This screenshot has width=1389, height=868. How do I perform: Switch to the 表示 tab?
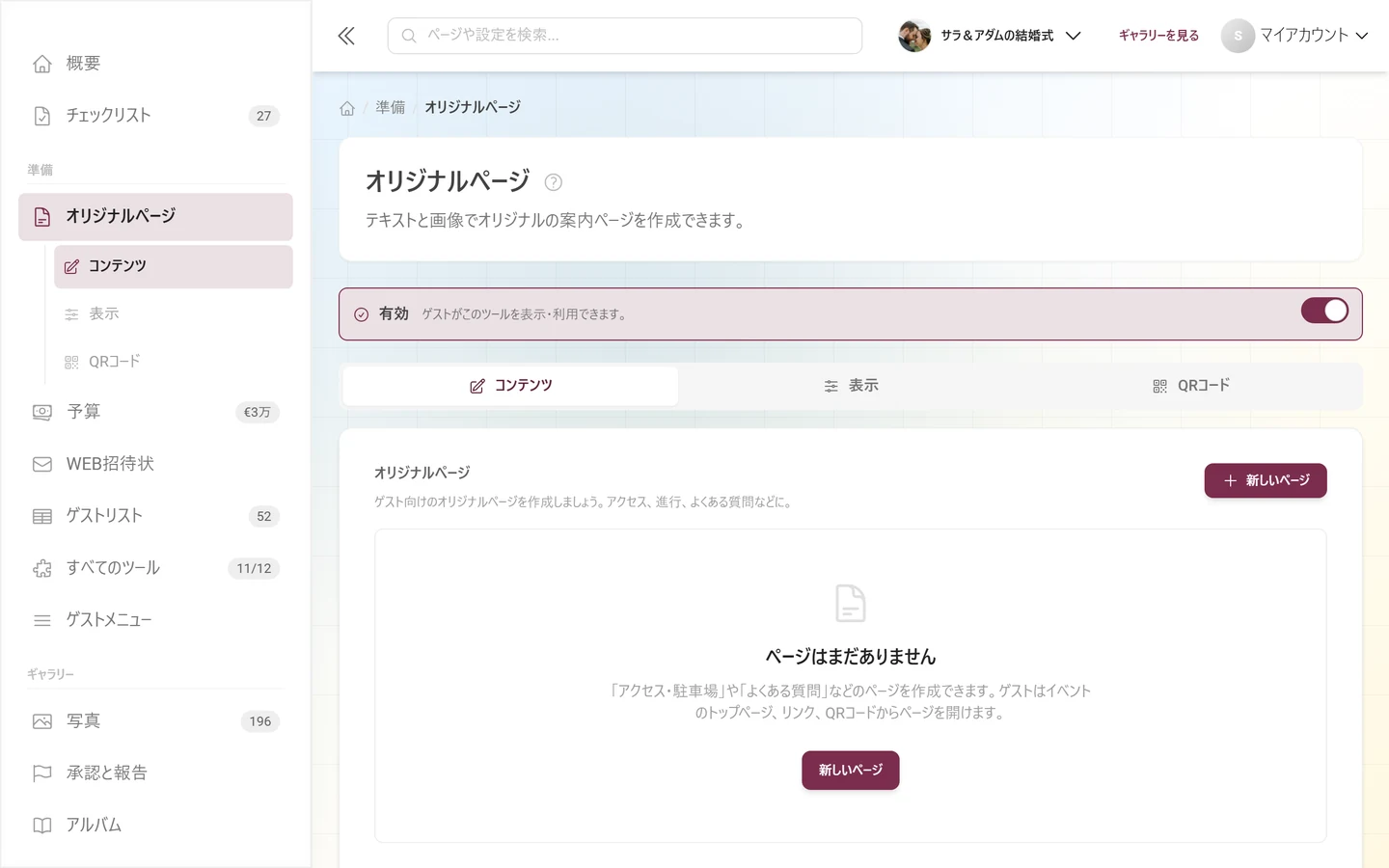[x=851, y=386]
